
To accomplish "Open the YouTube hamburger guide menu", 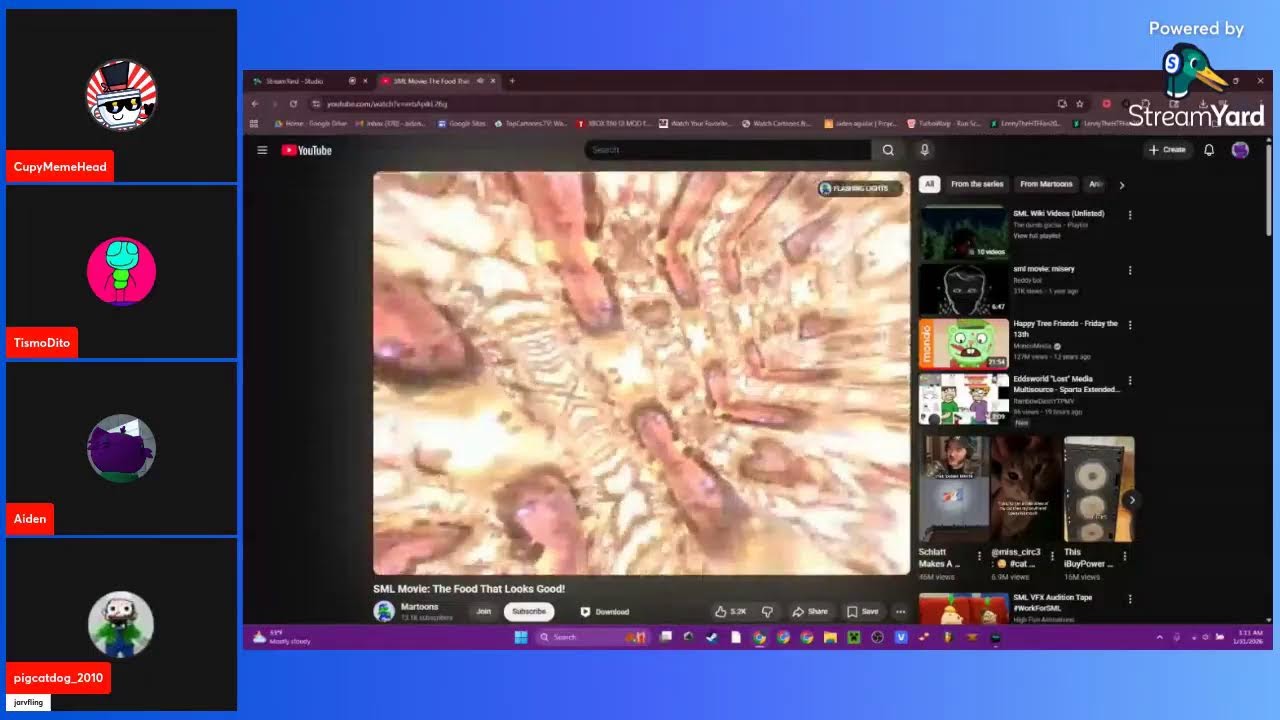I will (x=262, y=150).
